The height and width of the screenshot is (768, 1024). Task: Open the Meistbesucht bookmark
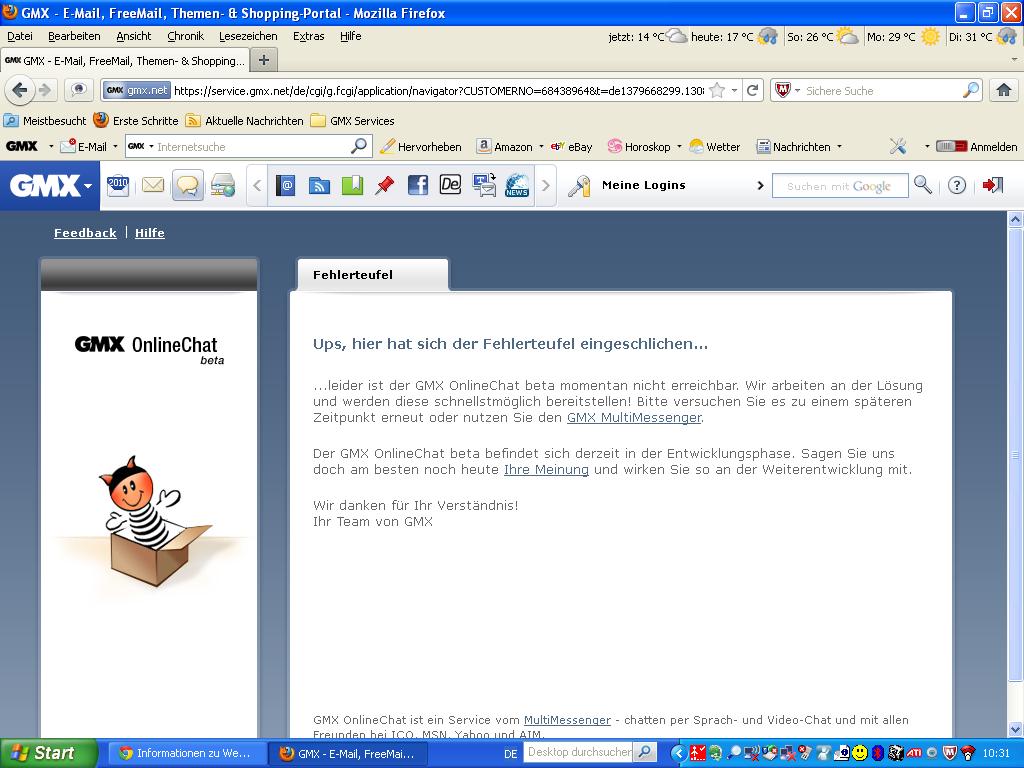45,121
